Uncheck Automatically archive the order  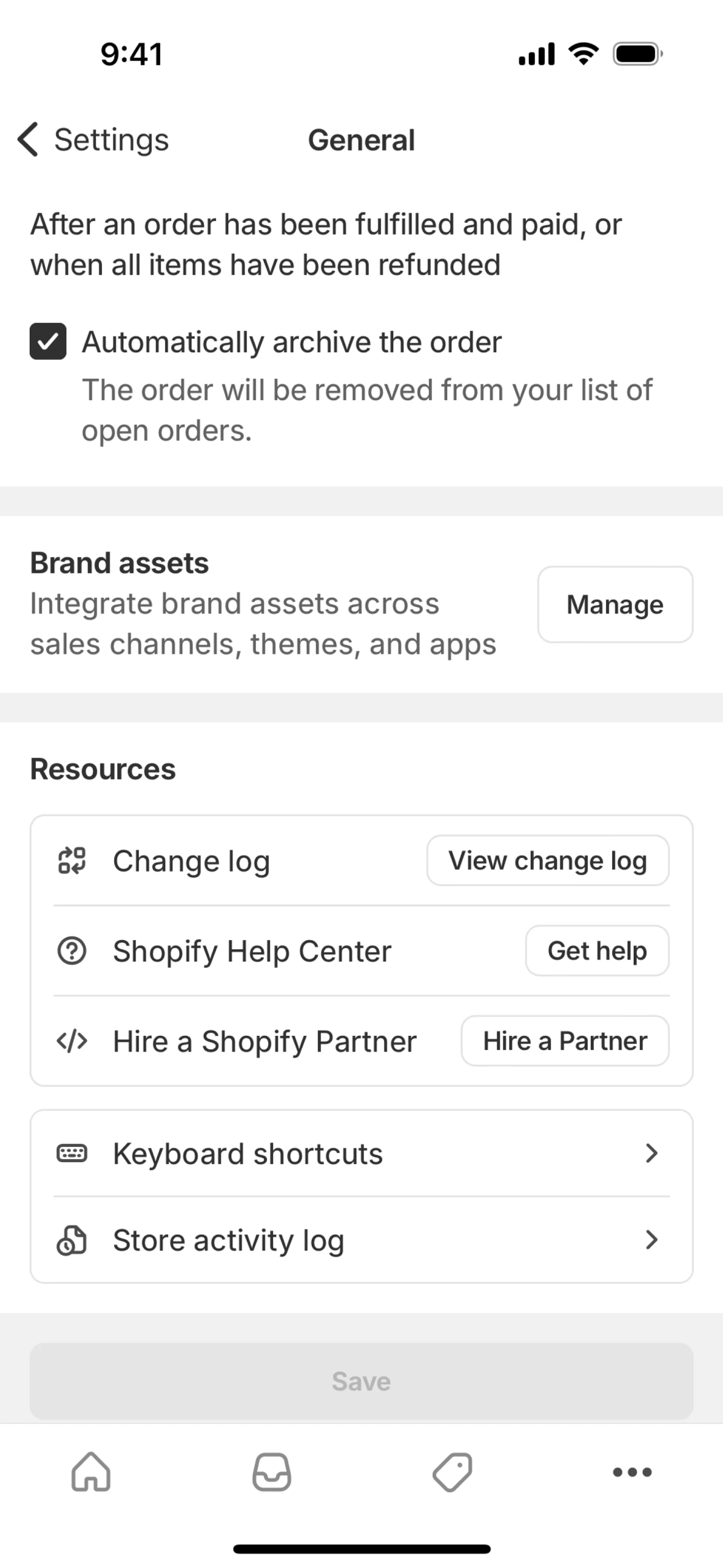[48, 341]
